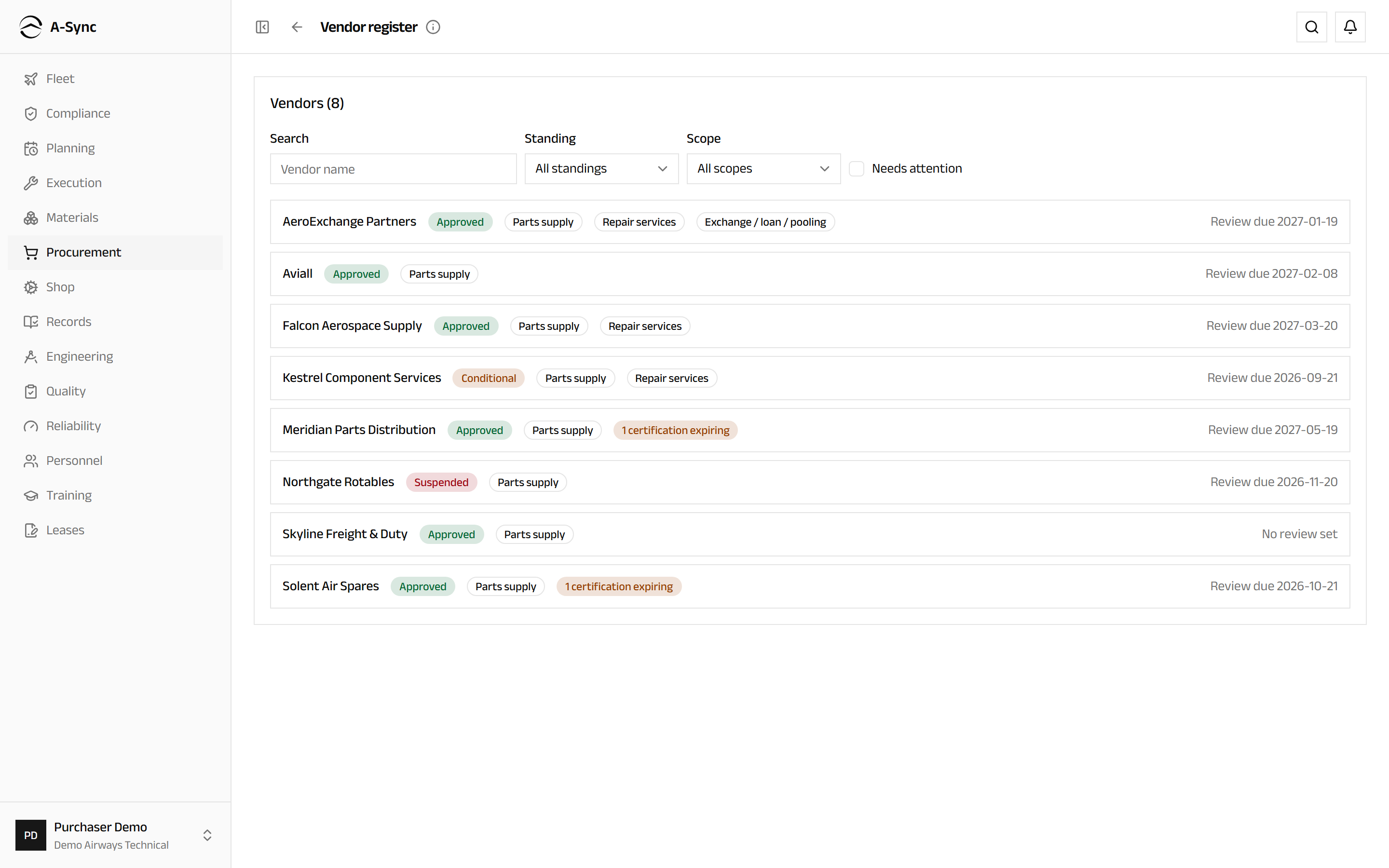
Task: Click the A-Sync logo icon
Action: pos(30,27)
